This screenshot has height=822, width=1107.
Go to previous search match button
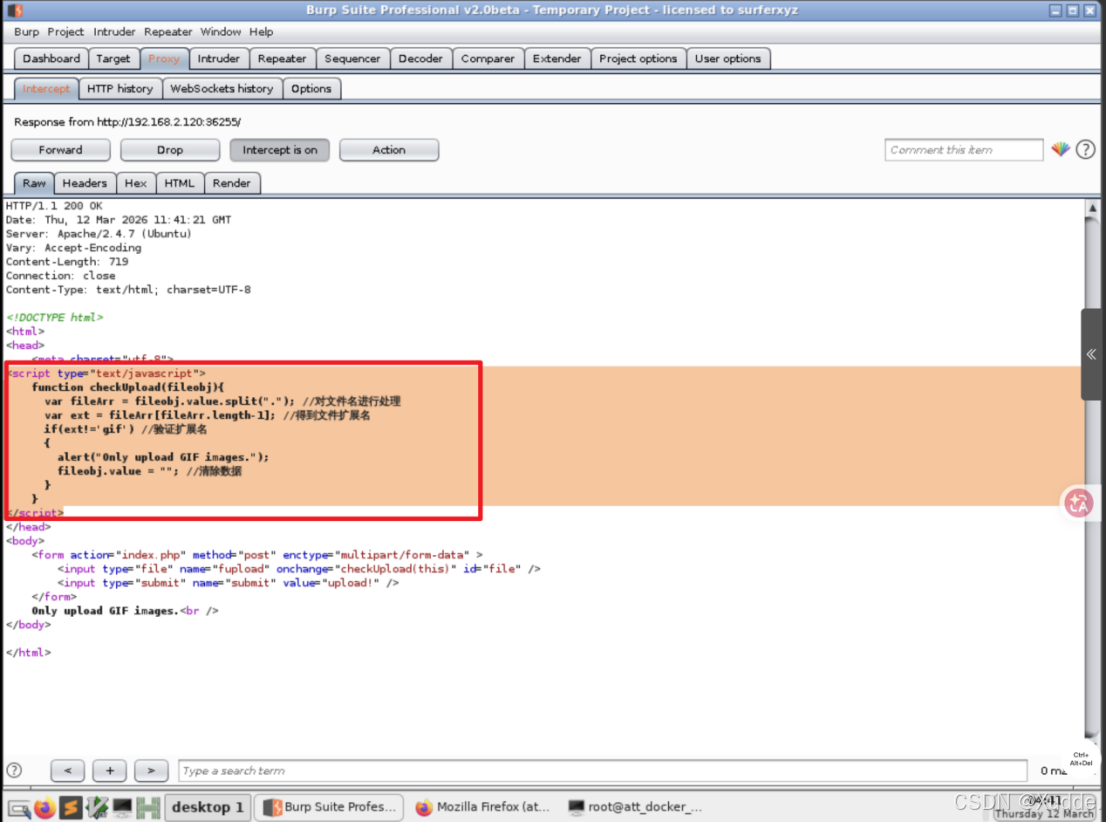click(x=68, y=770)
